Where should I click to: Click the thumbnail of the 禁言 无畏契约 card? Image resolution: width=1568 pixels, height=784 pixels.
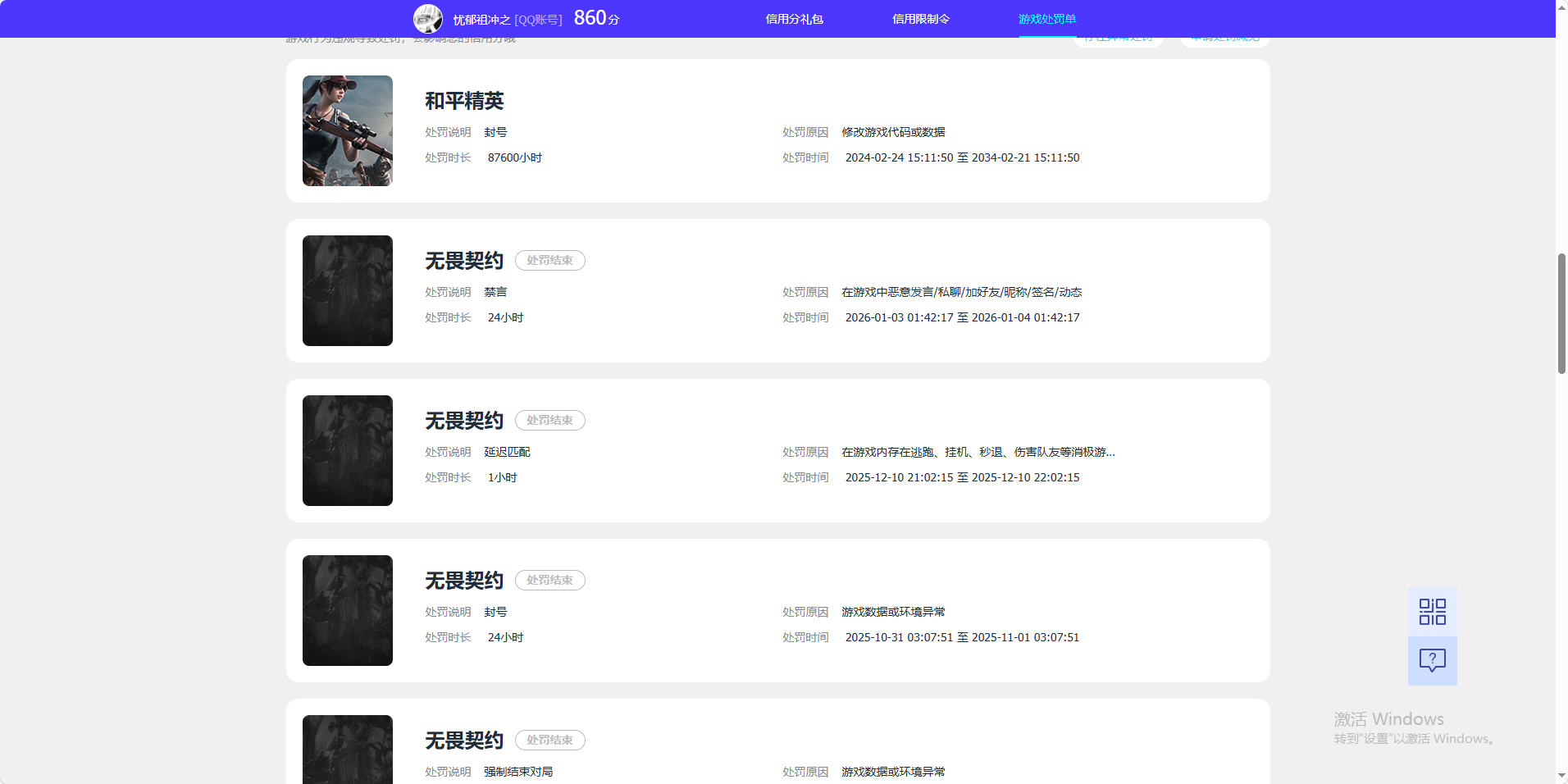click(348, 290)
